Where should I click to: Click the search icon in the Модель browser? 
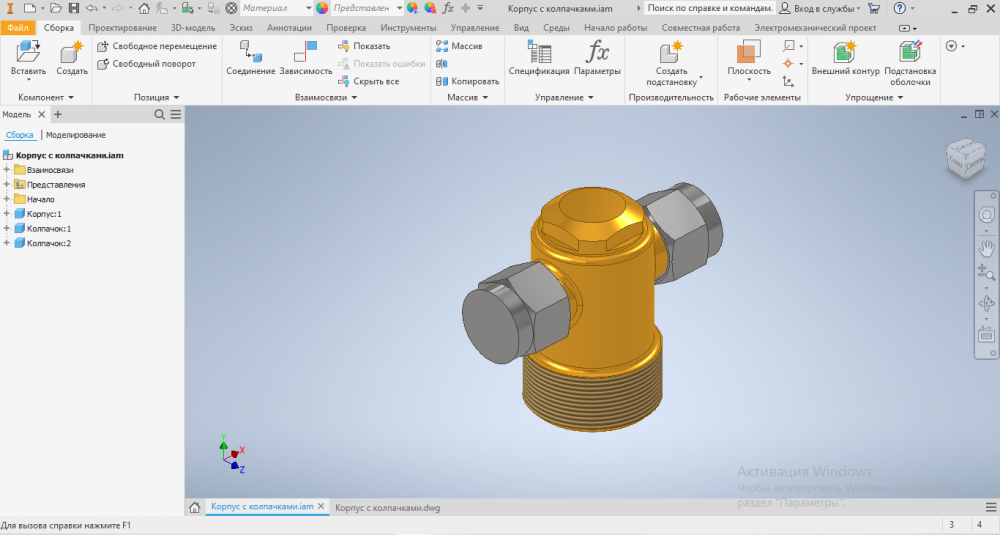[x=160, y=115]
